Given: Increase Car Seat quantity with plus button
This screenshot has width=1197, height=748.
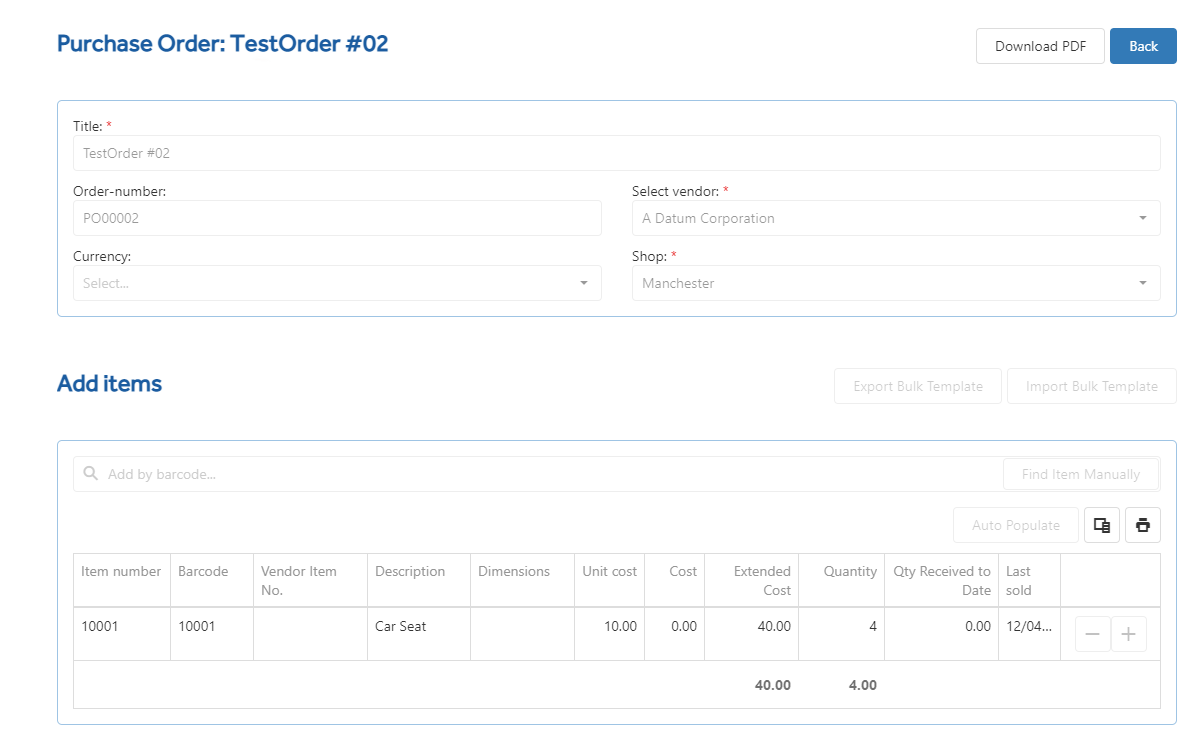Looking at the screenshot, I should click(x=1128, y=634).
